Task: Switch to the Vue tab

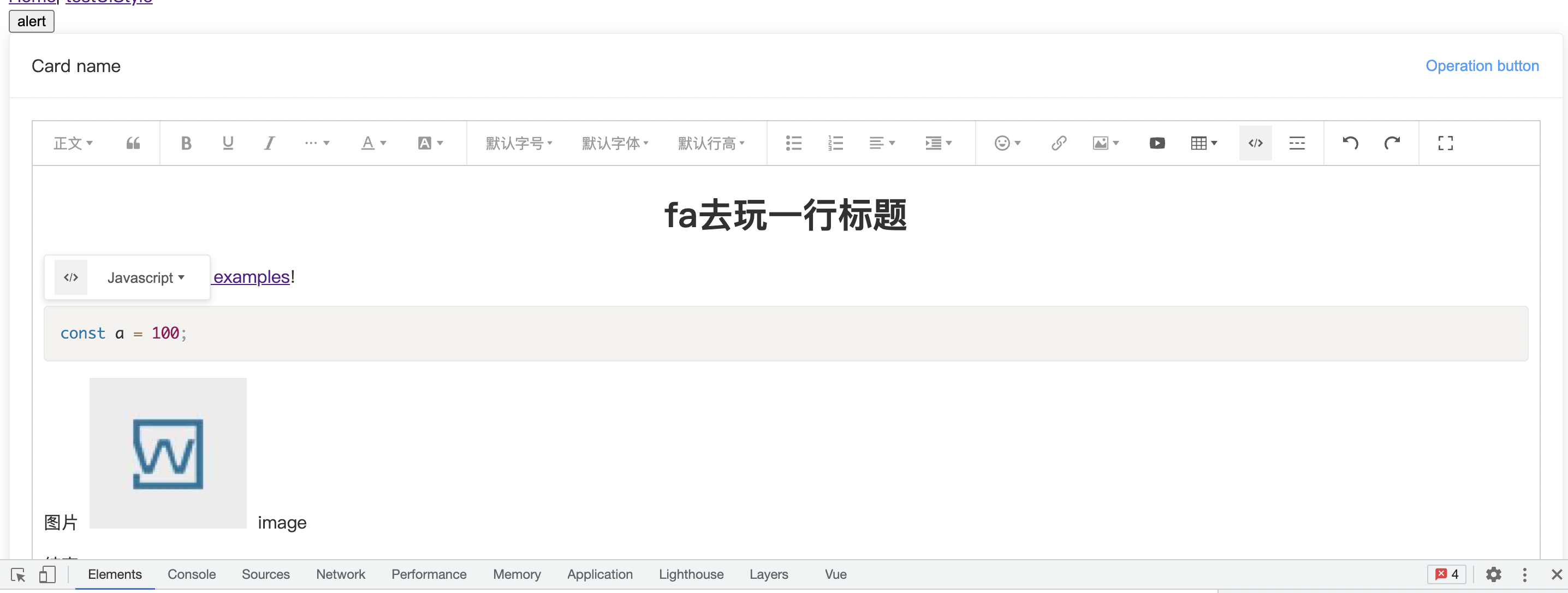Action: [835, 574]
